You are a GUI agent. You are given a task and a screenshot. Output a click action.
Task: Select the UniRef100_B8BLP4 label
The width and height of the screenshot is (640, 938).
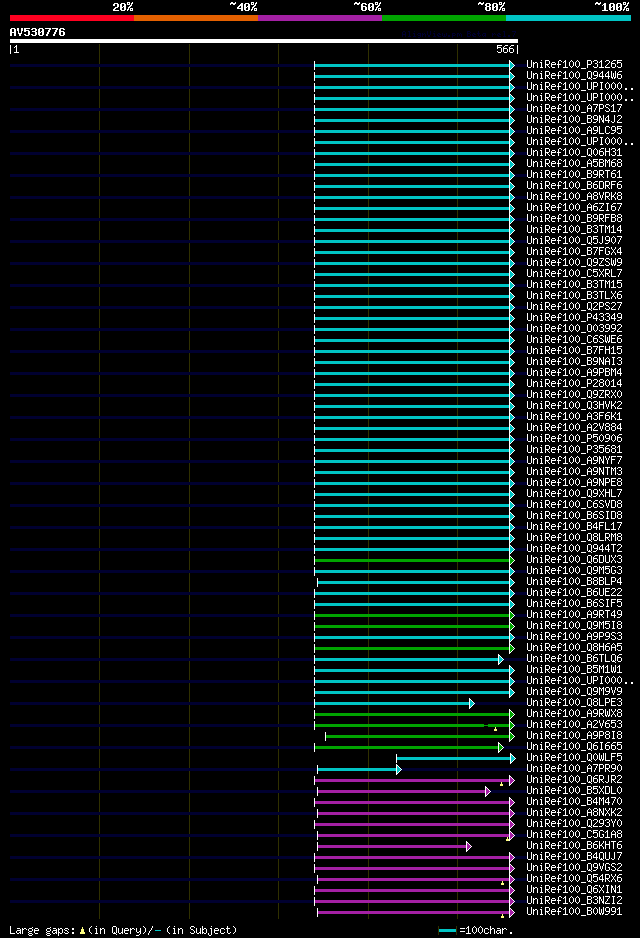point(574,581)
